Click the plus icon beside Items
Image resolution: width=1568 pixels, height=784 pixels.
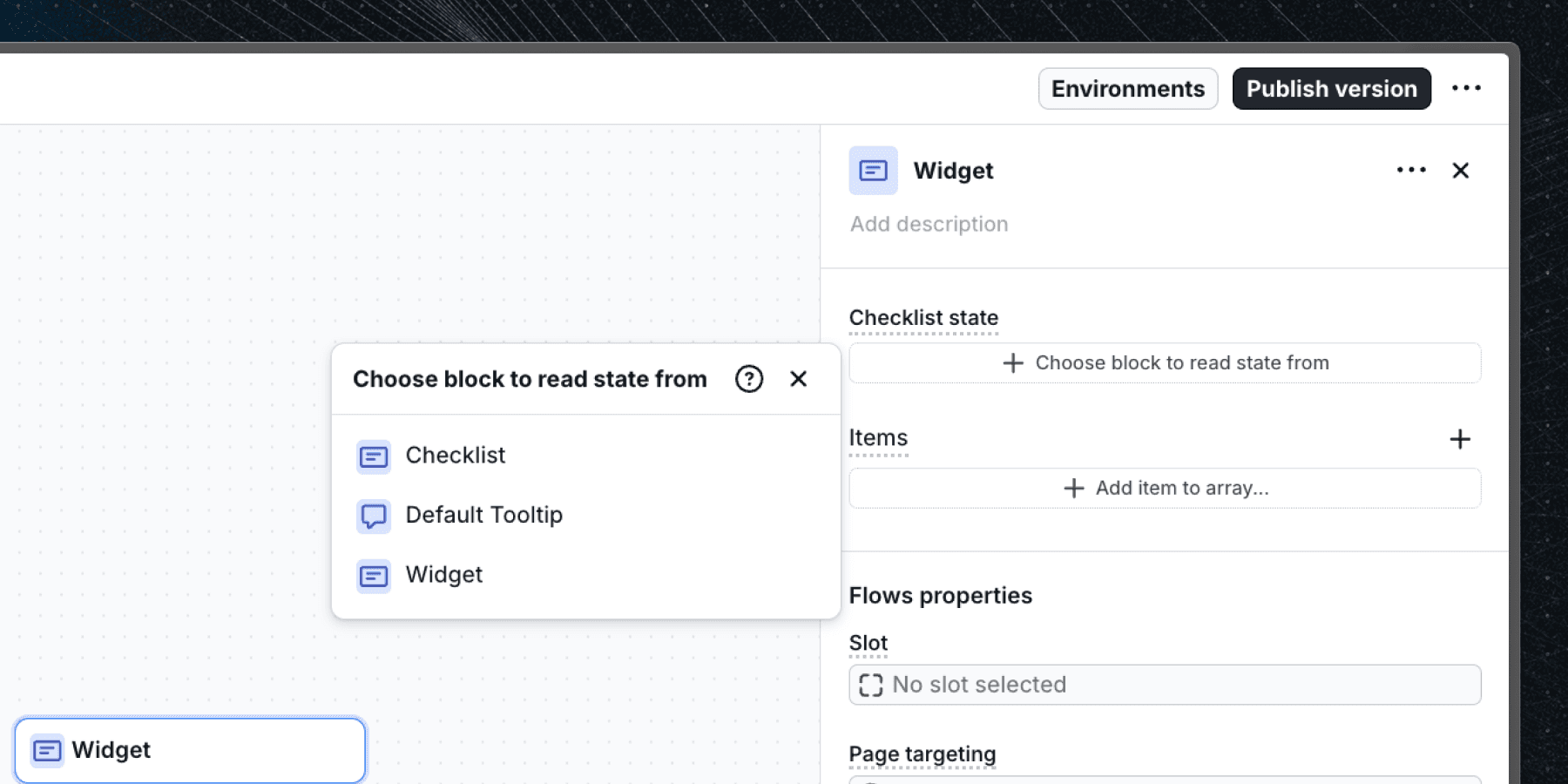1460,439
